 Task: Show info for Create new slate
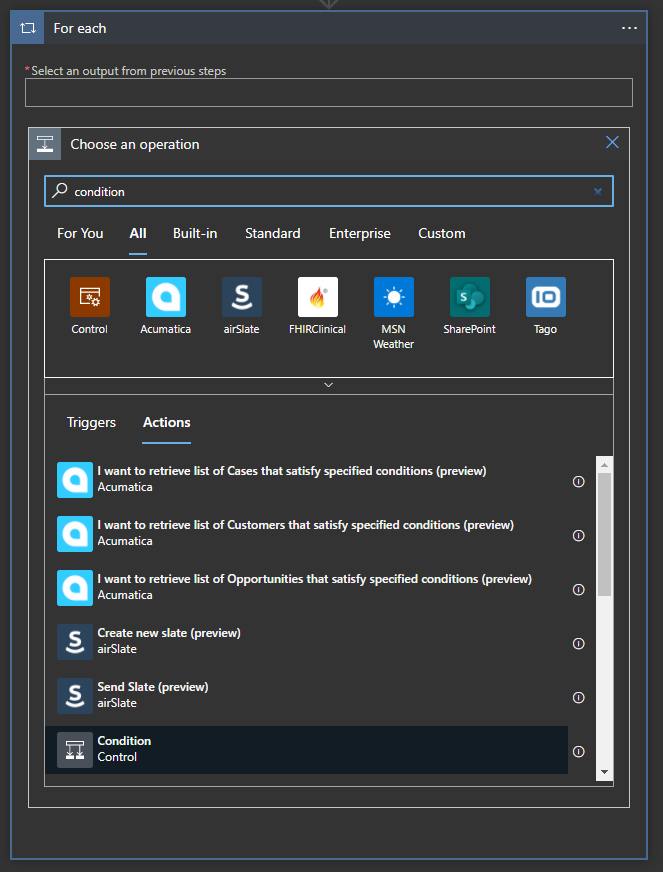(x=578, y=643)
